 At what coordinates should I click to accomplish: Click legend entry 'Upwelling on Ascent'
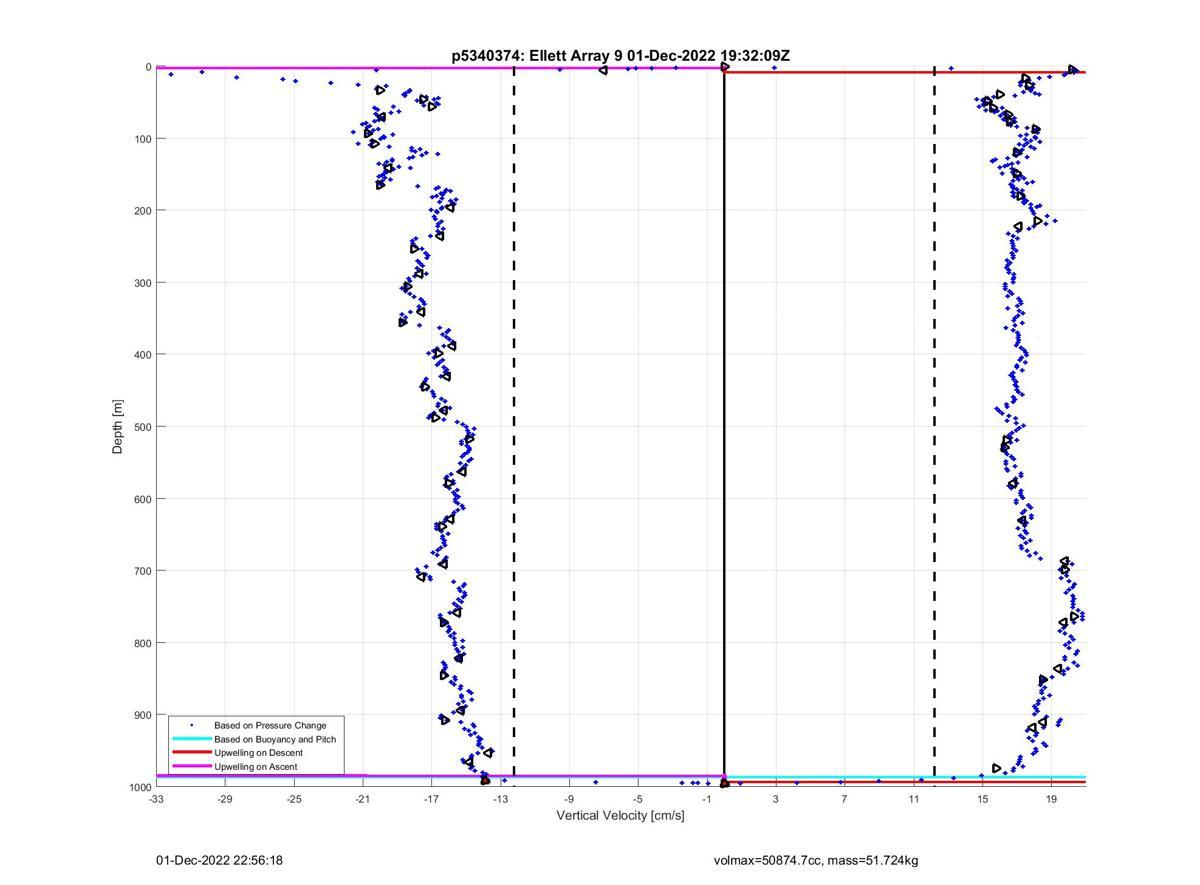[x=255, y=767]
